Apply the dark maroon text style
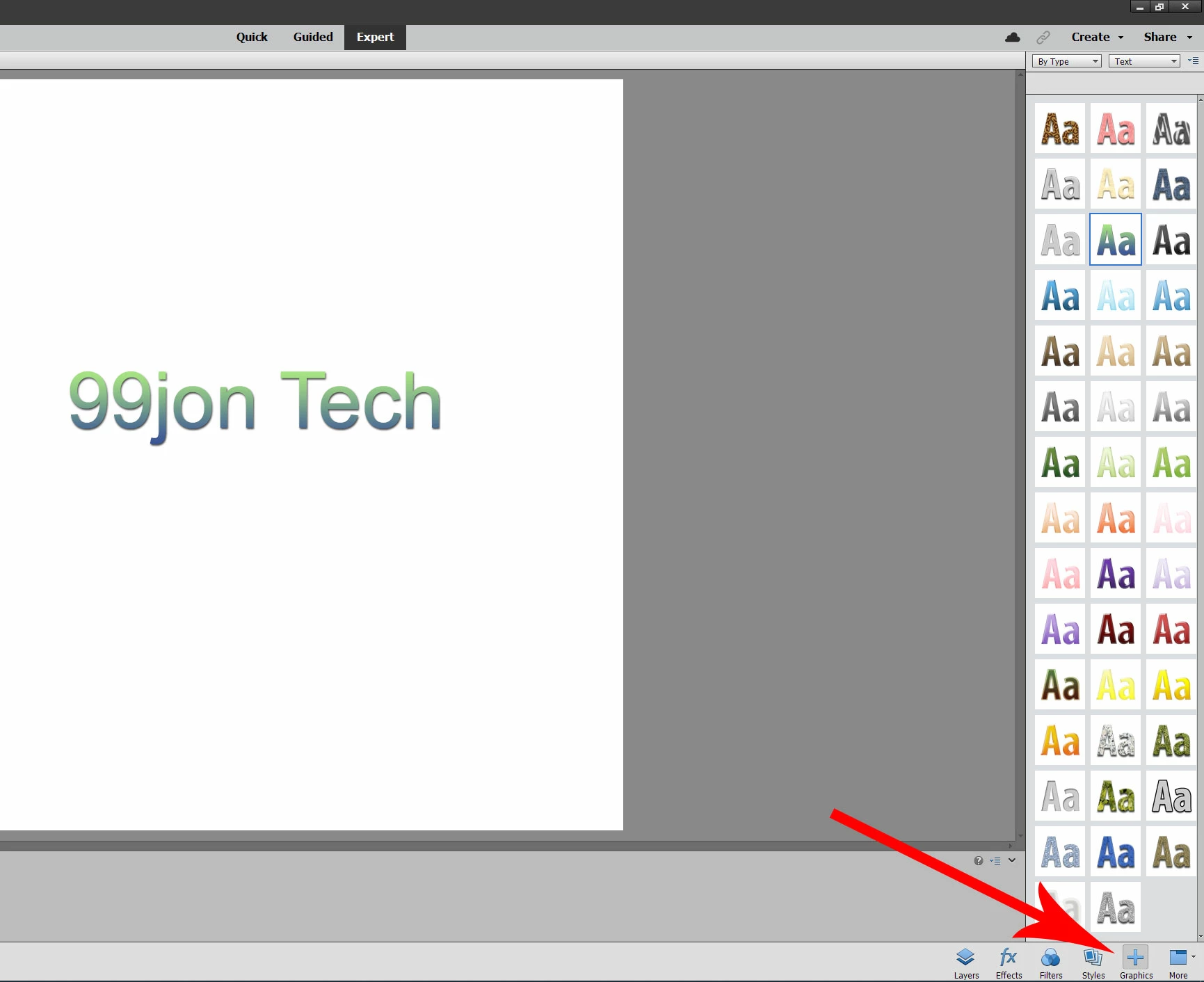 1116,629
